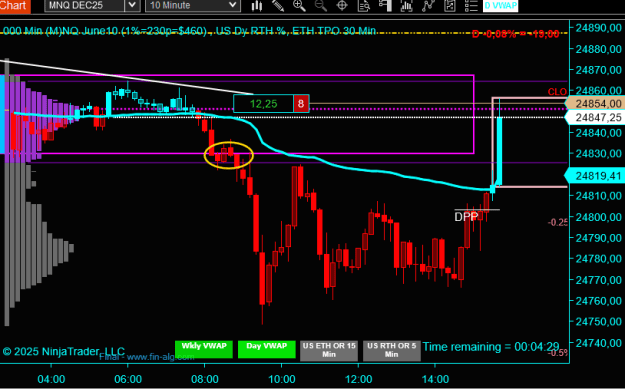
Task: Click the red 8 box beside 12,25
Action: [301, 104]
